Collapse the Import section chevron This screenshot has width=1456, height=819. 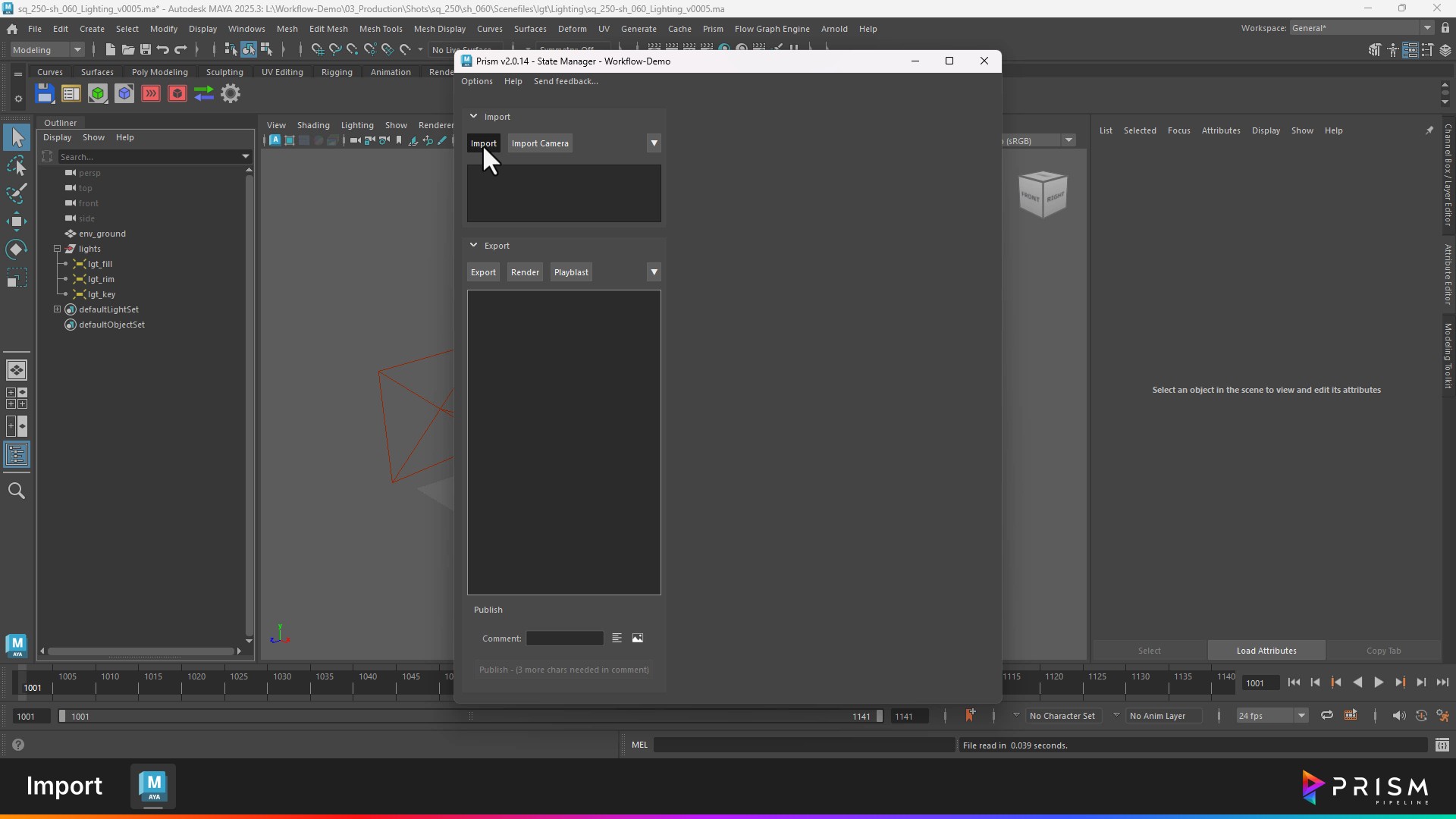(x=474, y=117)
